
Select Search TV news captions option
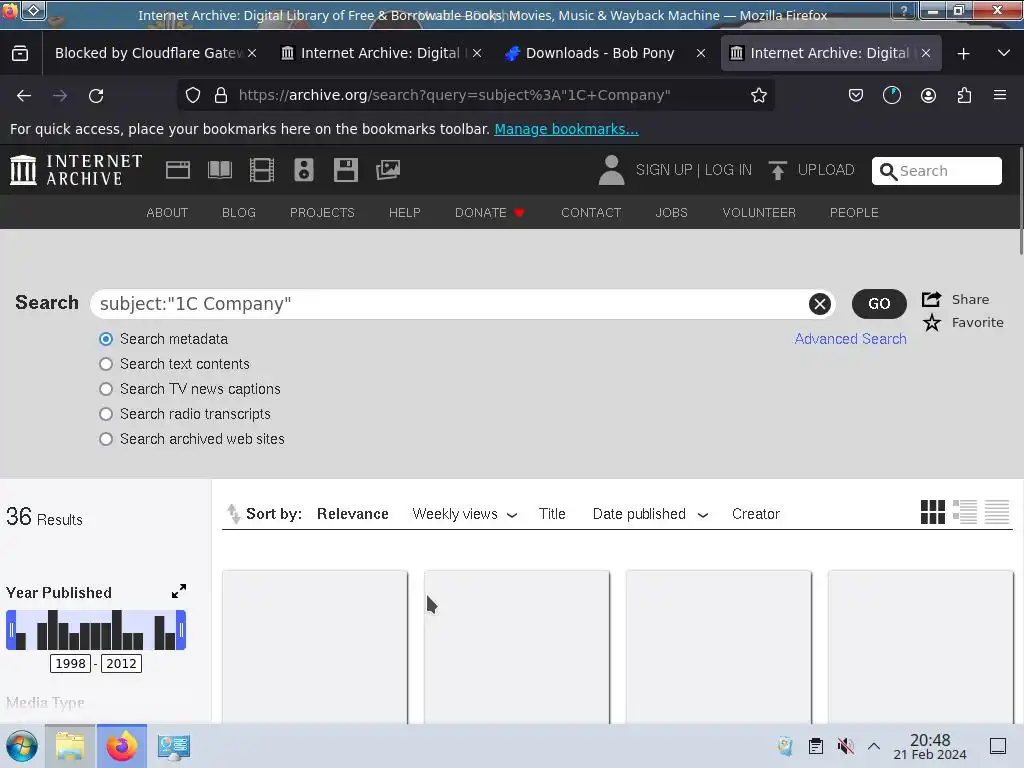point(106,389)
